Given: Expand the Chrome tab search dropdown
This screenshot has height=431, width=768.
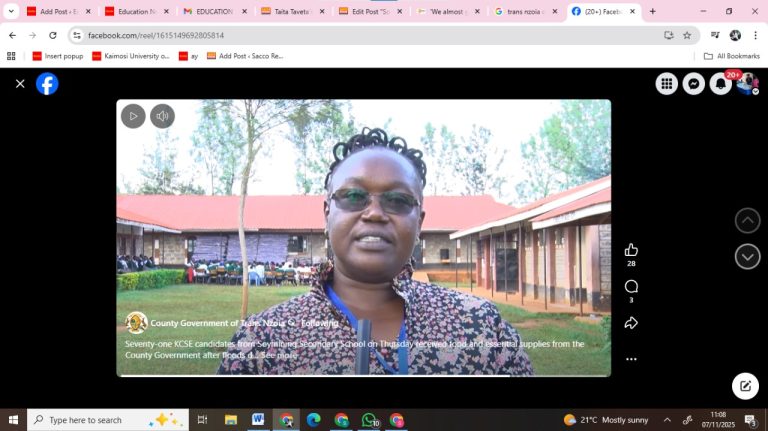Looking at the screenshot, I should 12,11.
